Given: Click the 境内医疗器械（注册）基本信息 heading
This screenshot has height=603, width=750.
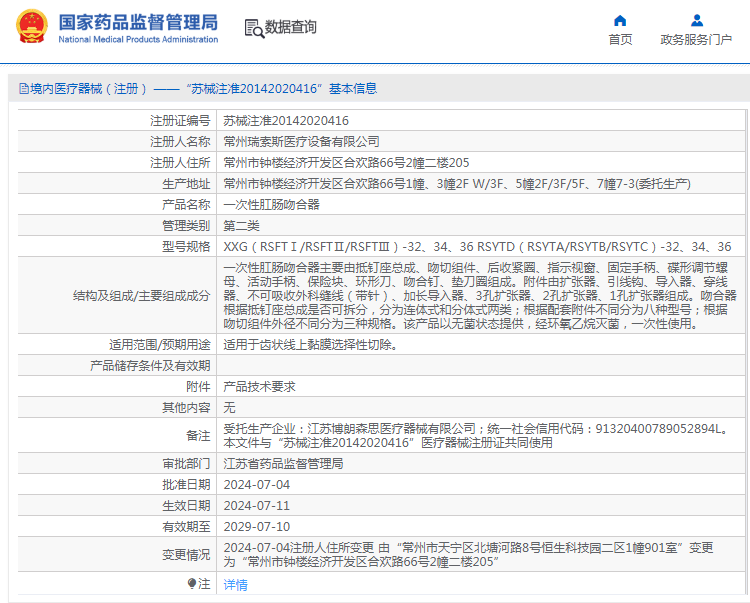Looking at the screenshot, I should [x=198, y=88].
